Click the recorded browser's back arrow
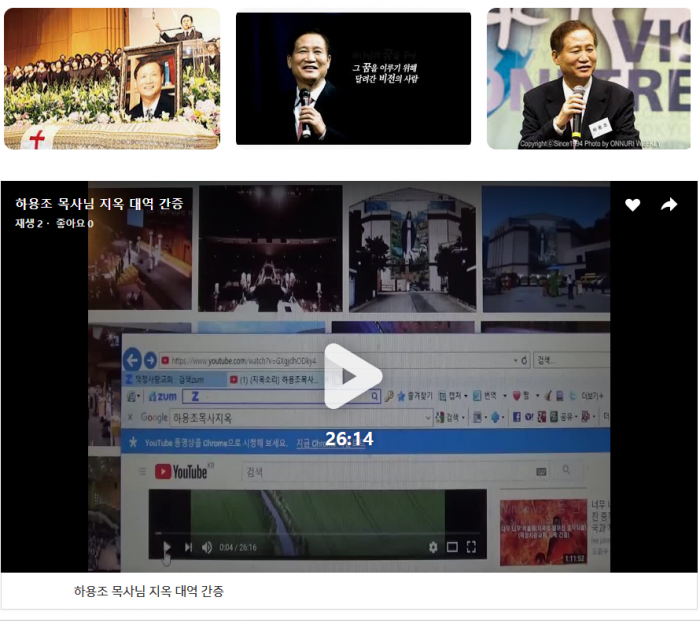 coord(131,360)
